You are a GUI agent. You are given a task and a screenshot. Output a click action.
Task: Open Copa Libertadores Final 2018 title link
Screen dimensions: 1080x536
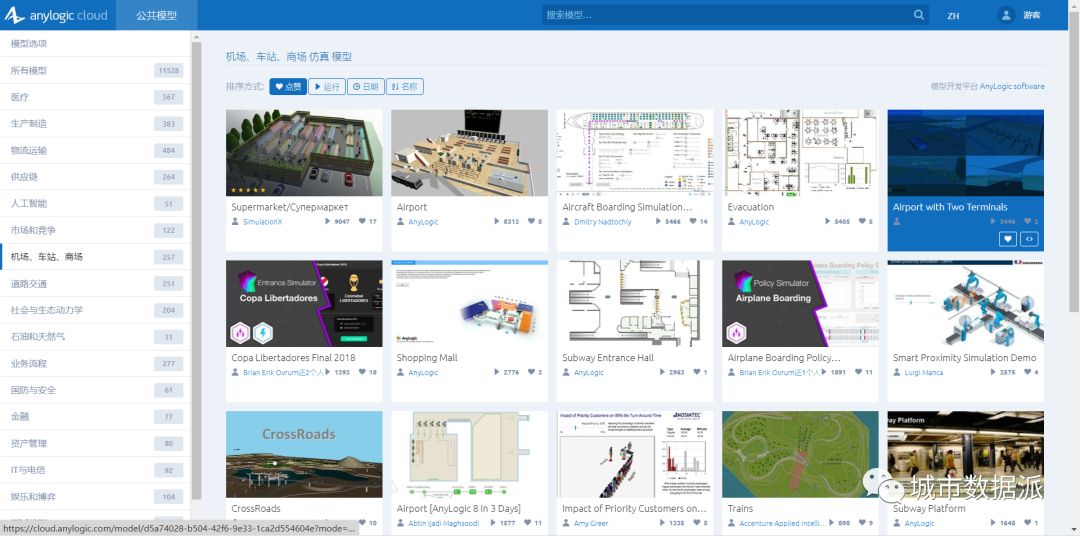[x=293, y=358]
